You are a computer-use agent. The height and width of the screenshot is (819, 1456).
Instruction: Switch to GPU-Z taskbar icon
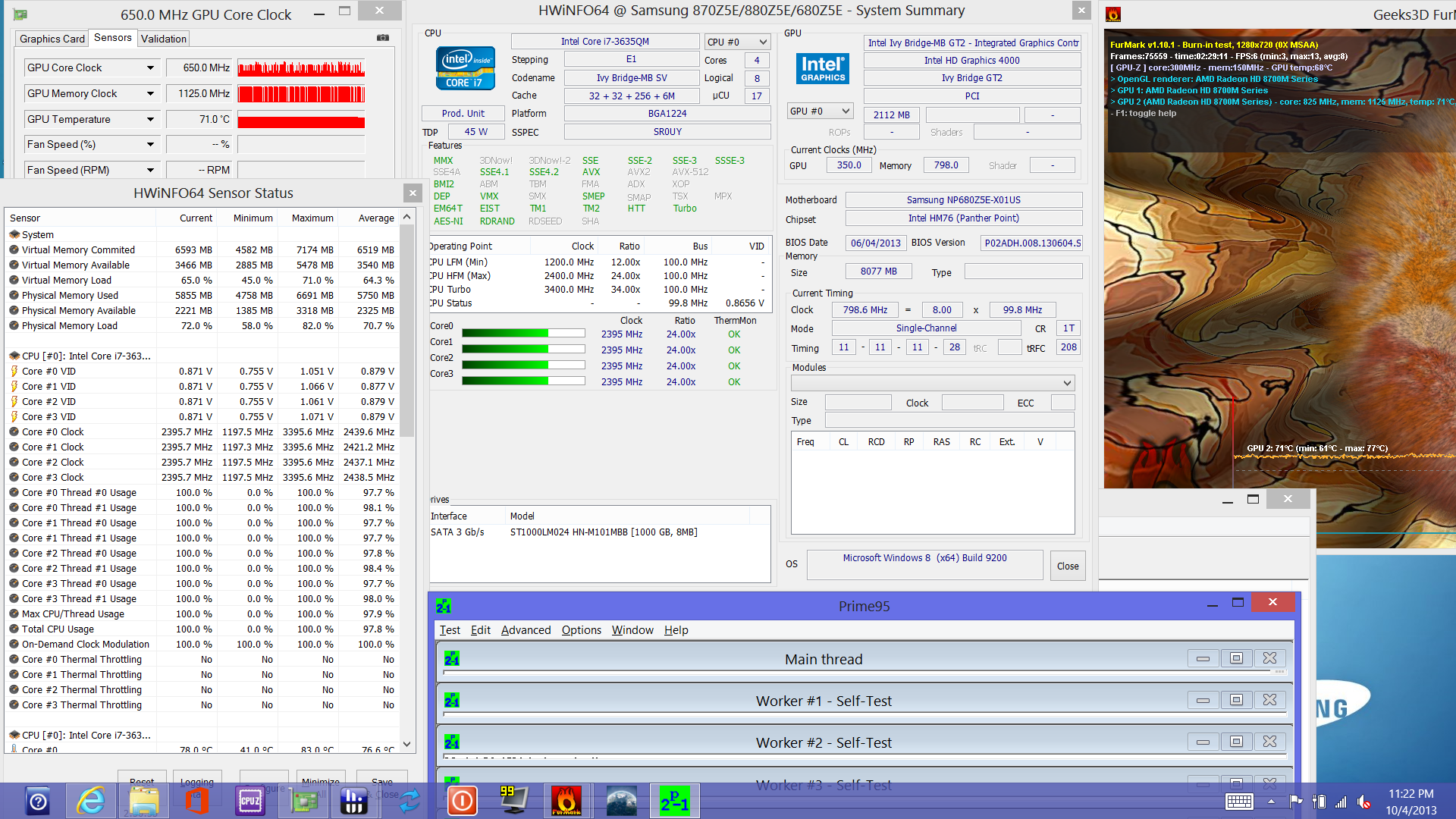(303, 801)
